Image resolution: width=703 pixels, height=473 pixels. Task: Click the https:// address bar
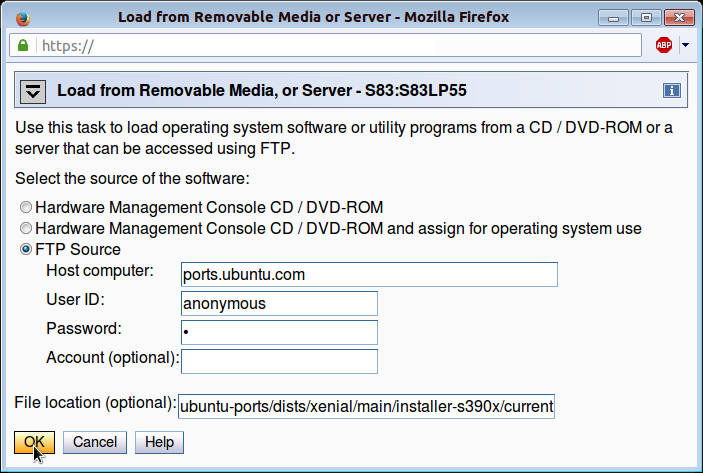[x=340, y=46]
